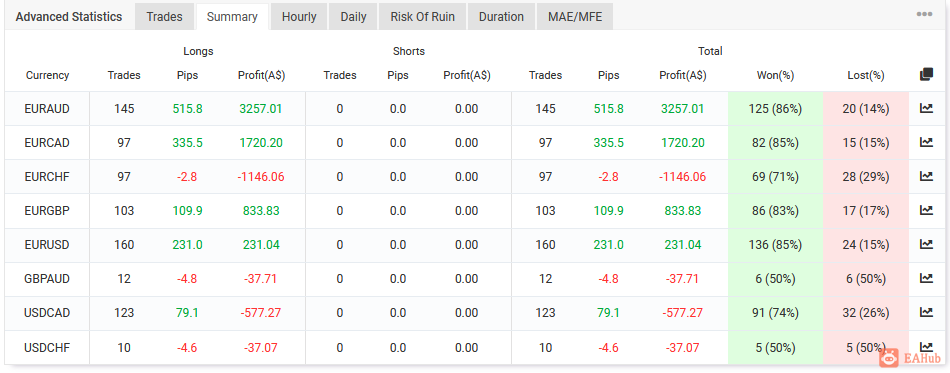
Task: Select the USDCAD currency cell
Action: pyautogui.click(x=47, y=312)
